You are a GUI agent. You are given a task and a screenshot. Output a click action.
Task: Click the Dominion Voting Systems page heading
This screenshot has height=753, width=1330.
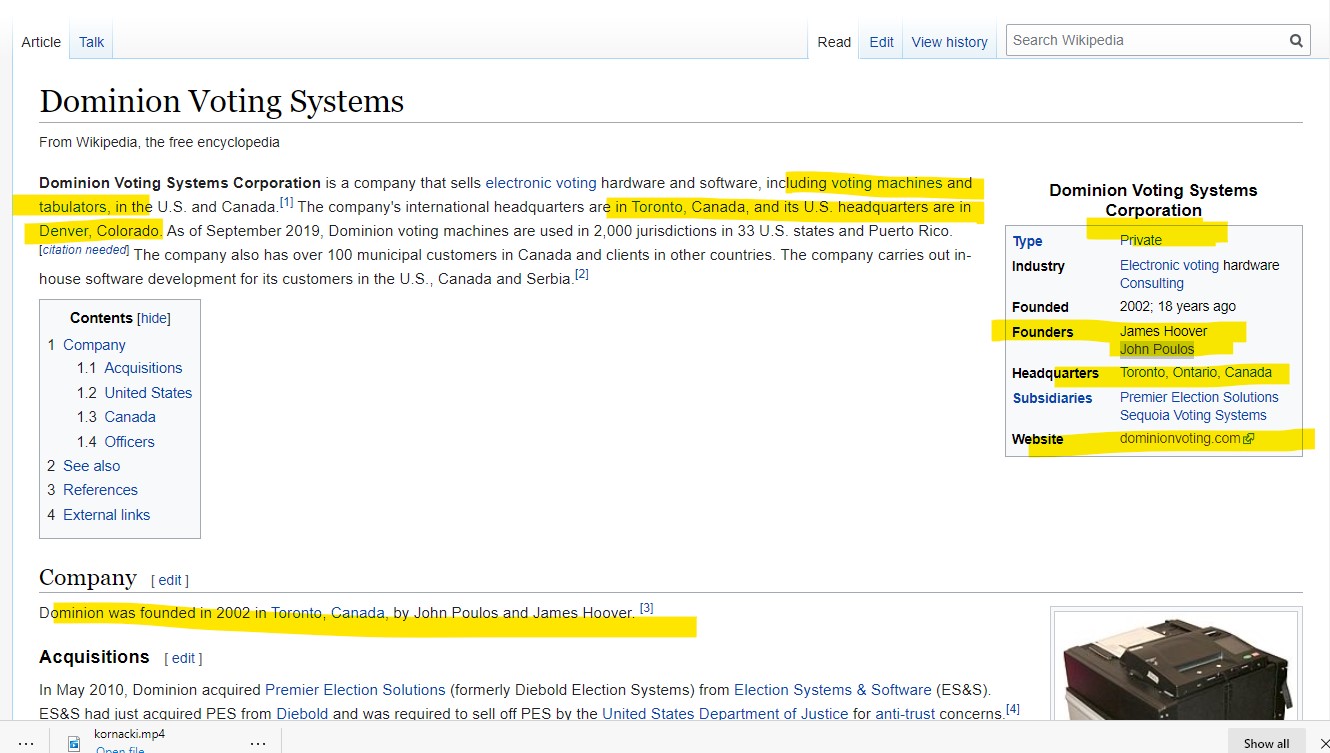coord(222,101)
